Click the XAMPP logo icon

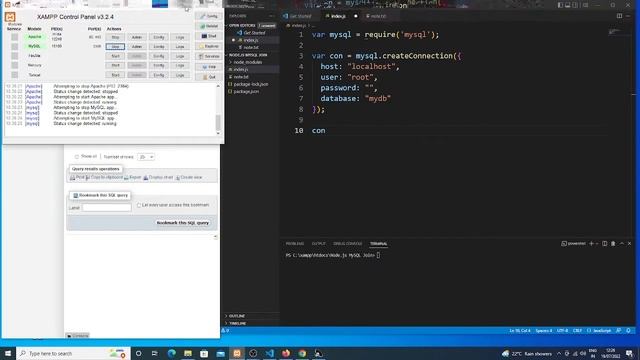pyautogui.click(x=10, y=17)
